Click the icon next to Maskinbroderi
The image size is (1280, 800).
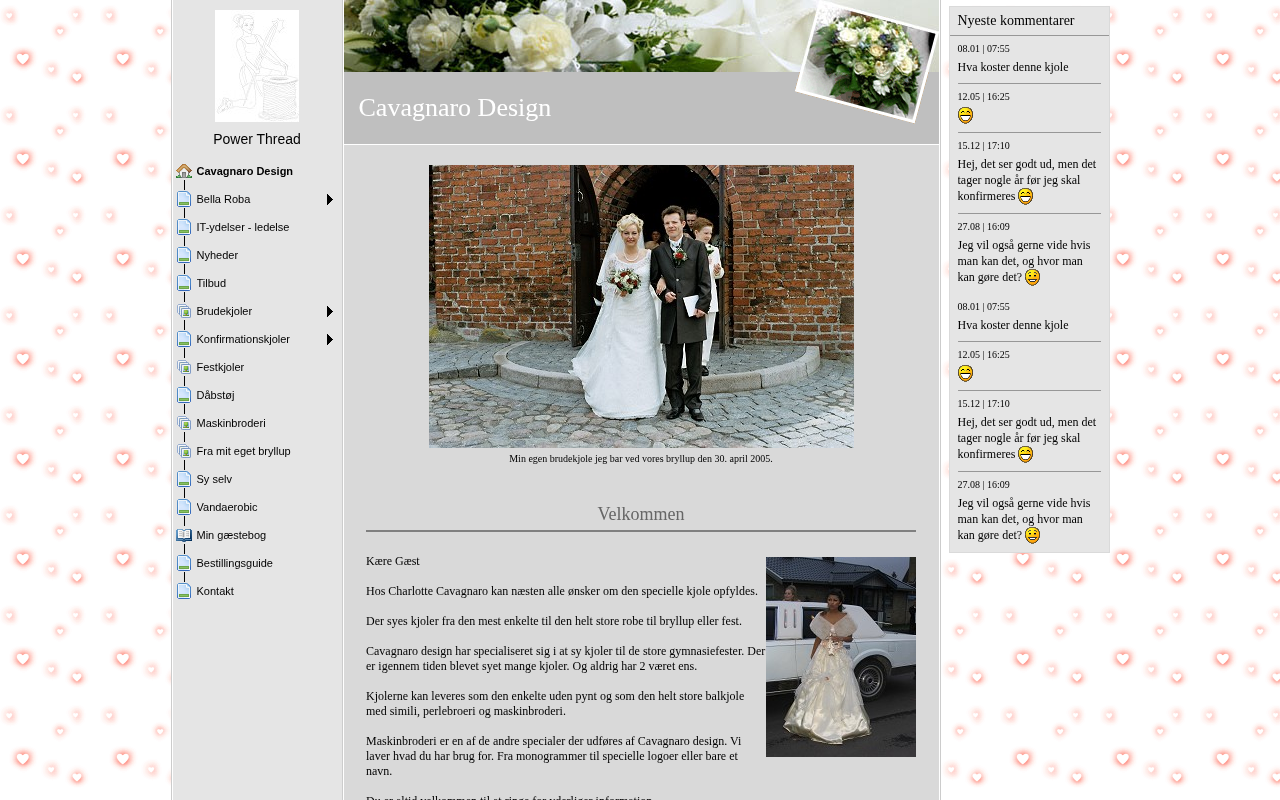(184, 423)
